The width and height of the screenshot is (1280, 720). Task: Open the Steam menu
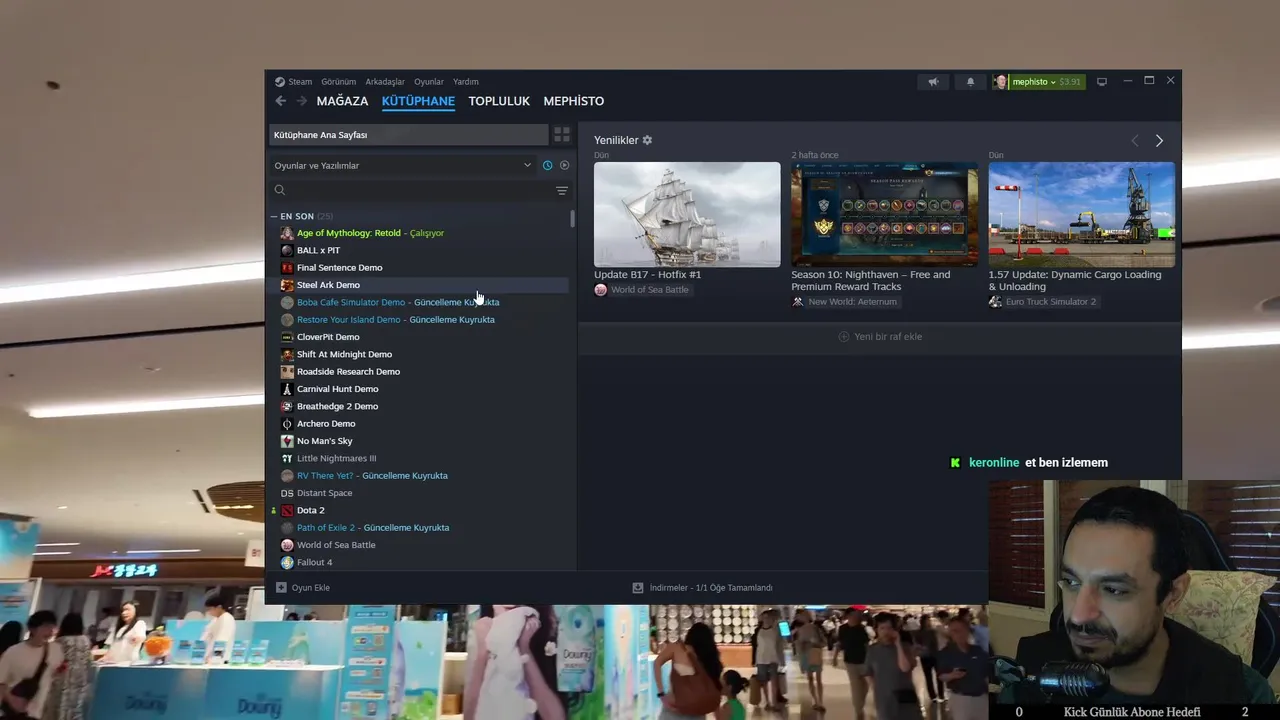(x=300, y=82)
